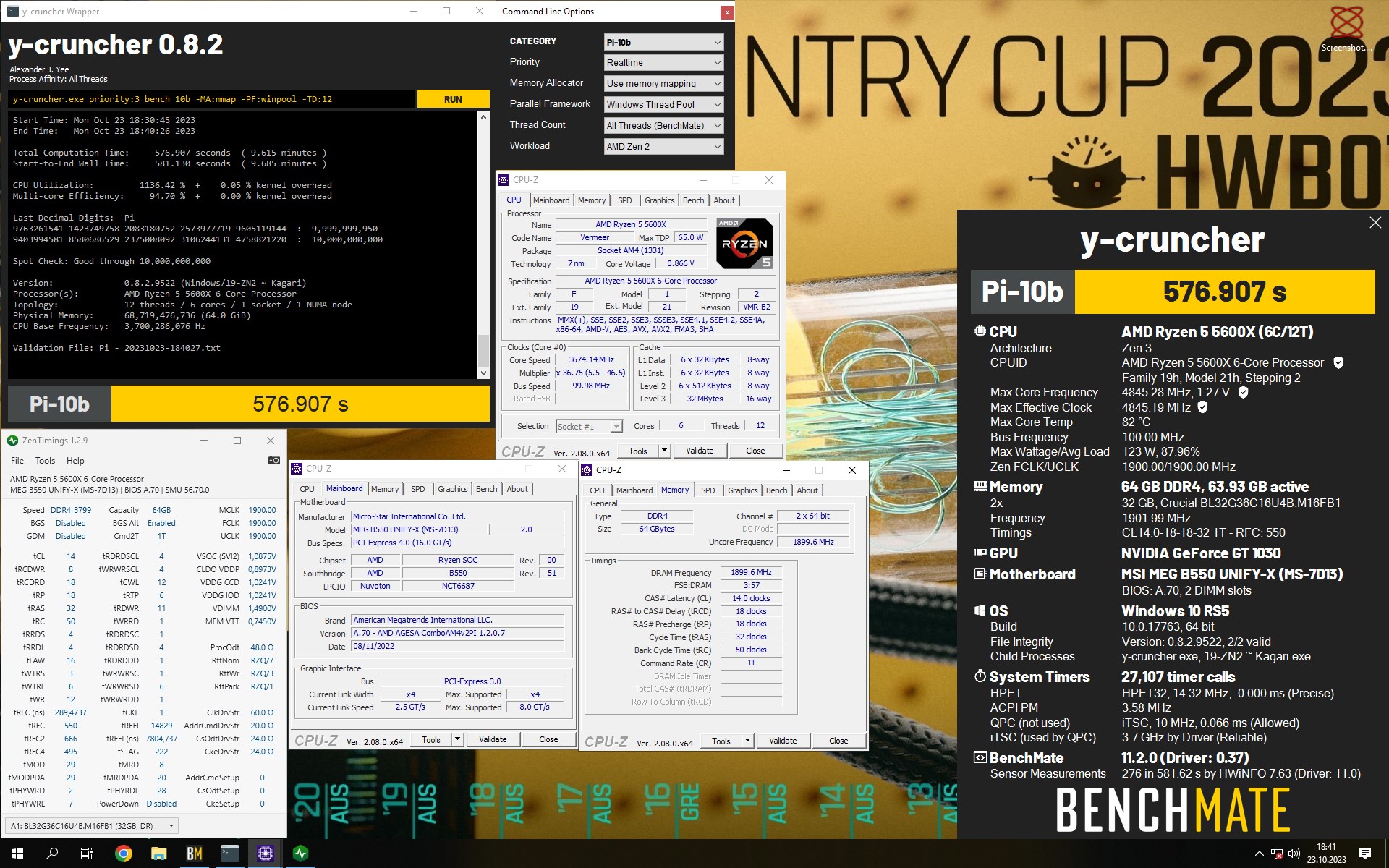Click the y-cruncher command line field

[212, 99]
